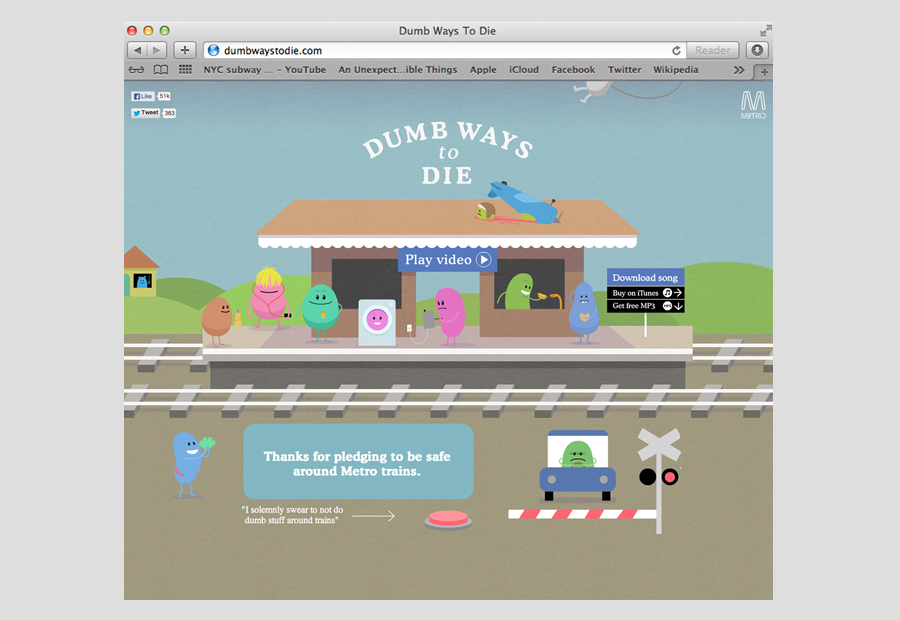
Task: Reload the page with the refresh icon
Action: (x=676, y=51)
